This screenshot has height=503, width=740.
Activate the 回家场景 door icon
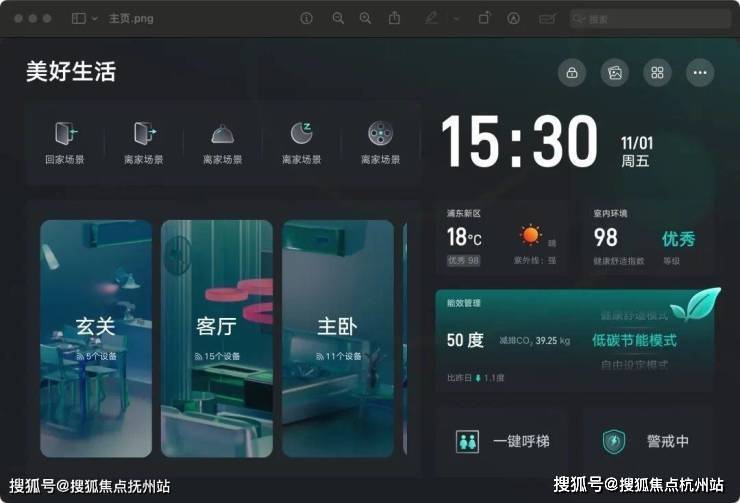65,134
